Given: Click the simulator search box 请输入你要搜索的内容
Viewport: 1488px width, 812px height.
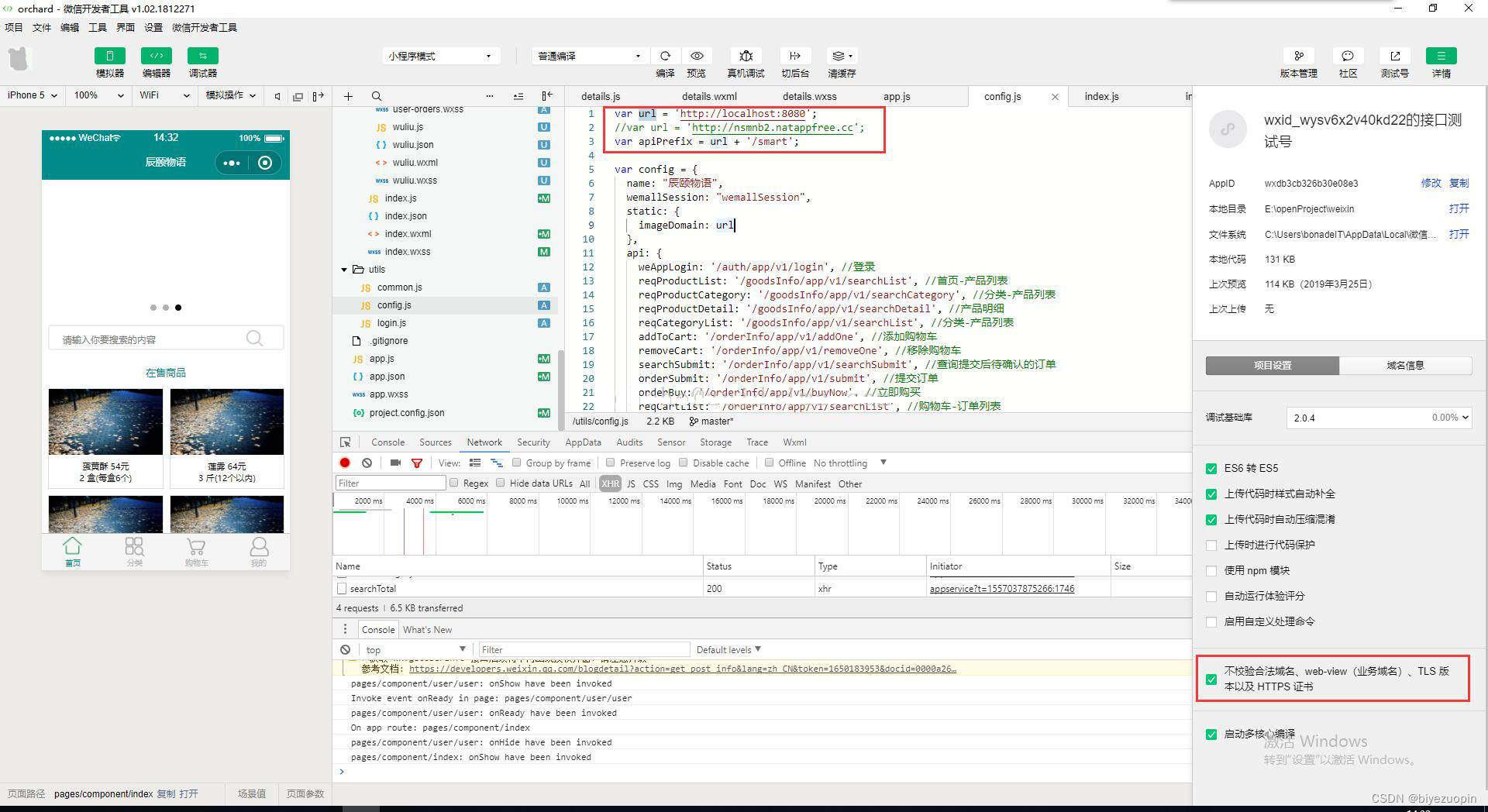Looking at the screenshot, I should tap(166, 339).
